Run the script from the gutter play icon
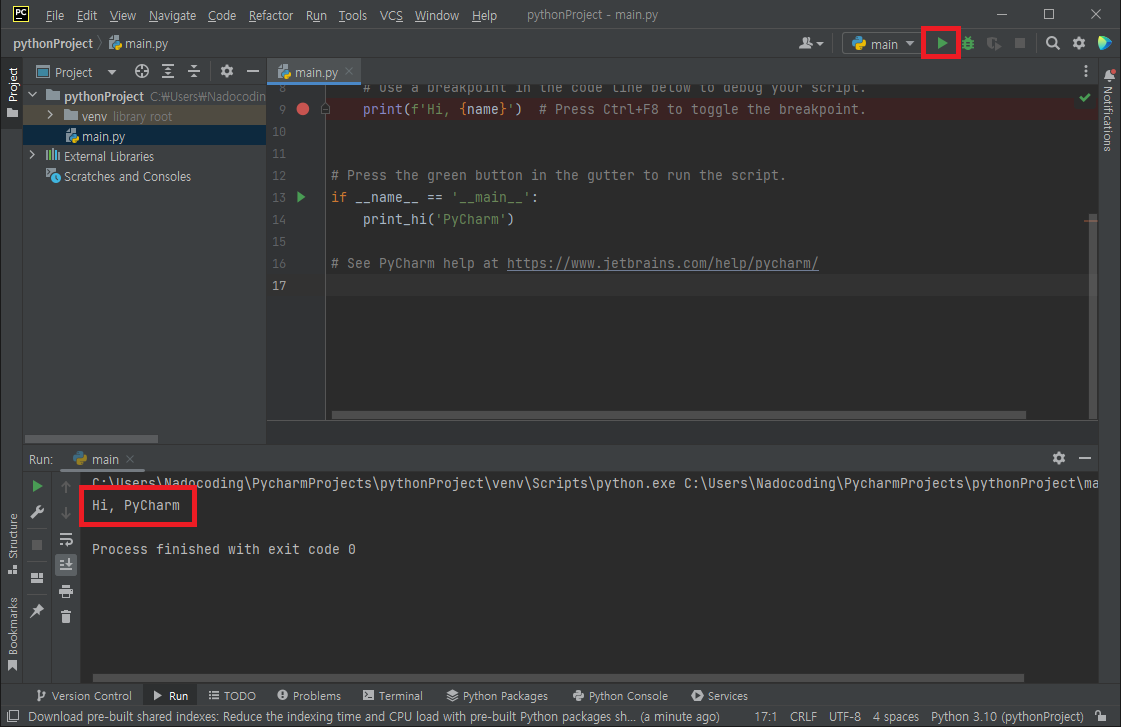Viewport: 1121px width, 727px height. tap(301, 197)
